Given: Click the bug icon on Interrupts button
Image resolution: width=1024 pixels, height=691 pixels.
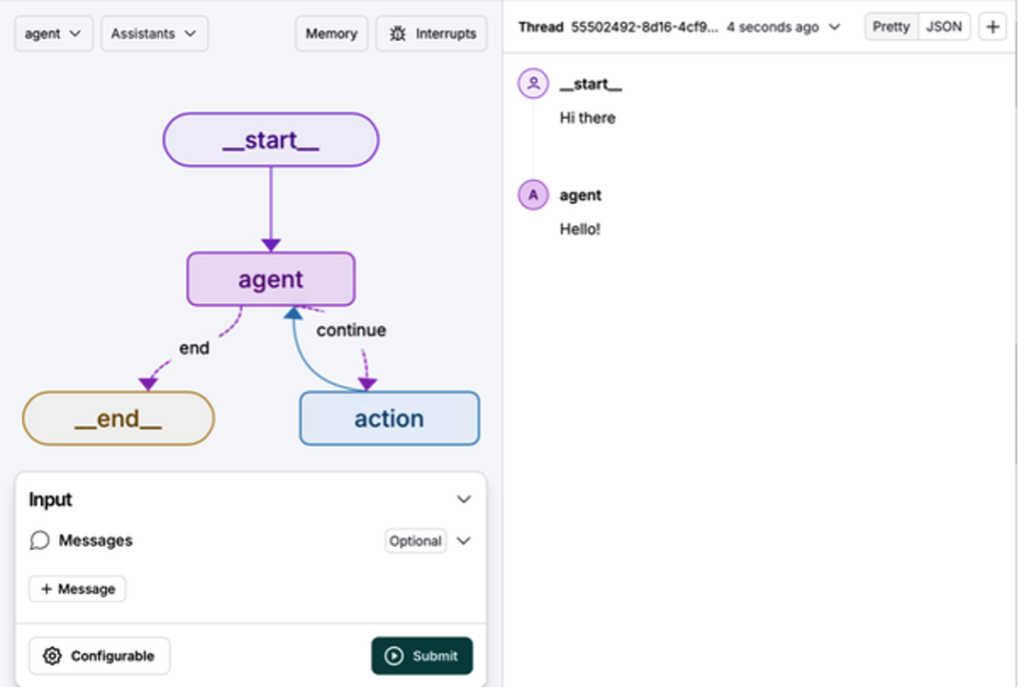Looking at the screenshot, I should click(398, 34).
